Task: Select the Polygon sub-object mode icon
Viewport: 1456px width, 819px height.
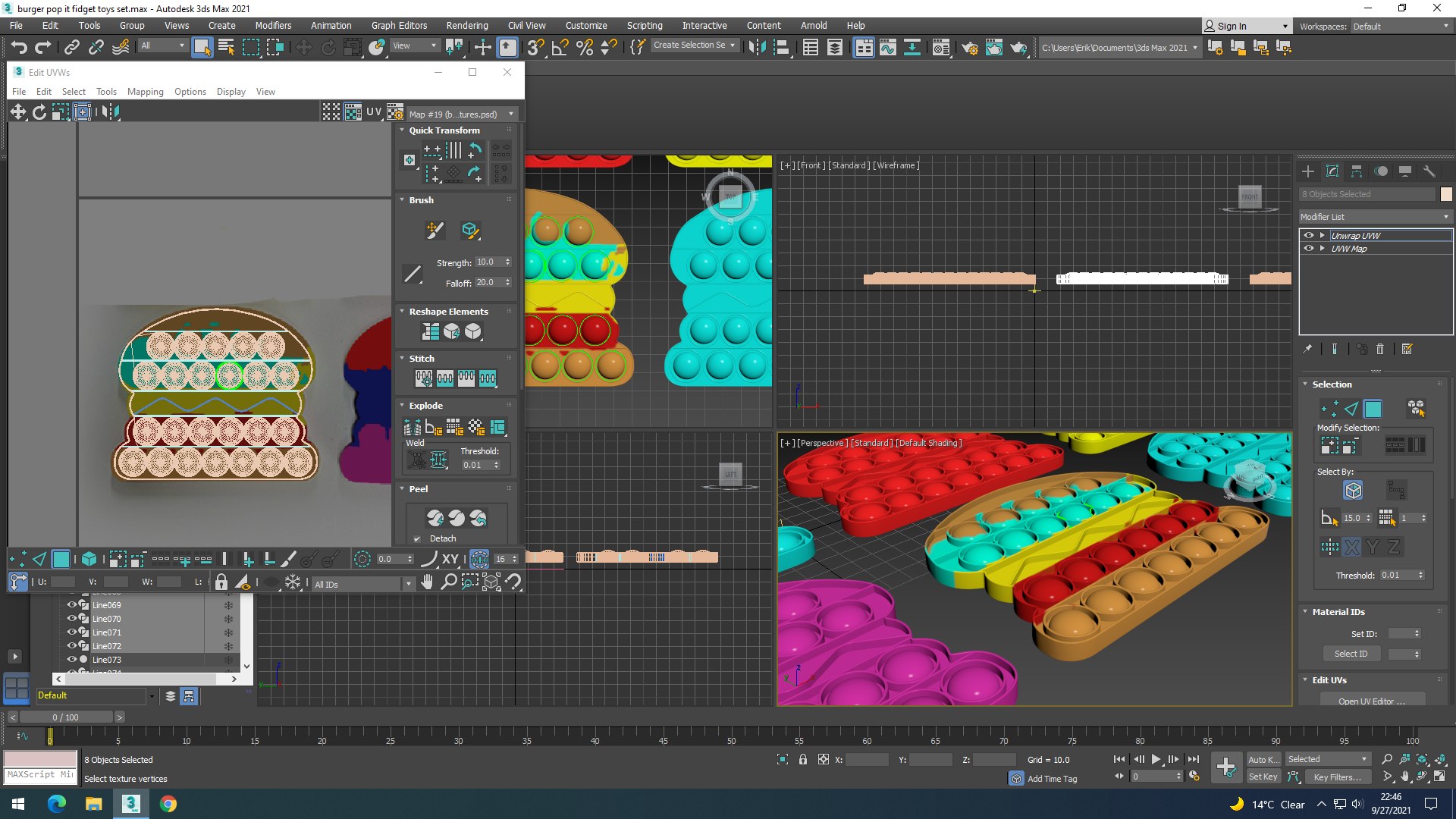Action: coord(1373,409)
